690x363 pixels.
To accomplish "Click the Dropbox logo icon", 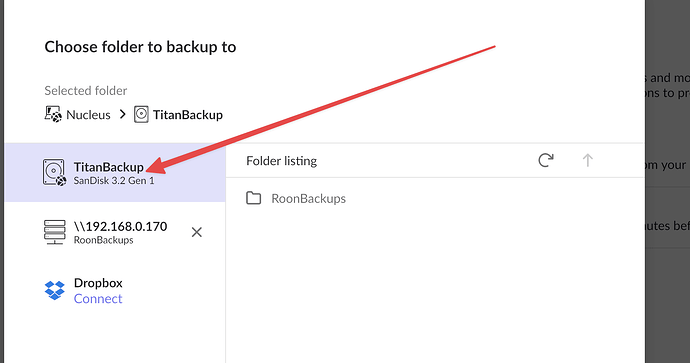I will coord(55,290).
